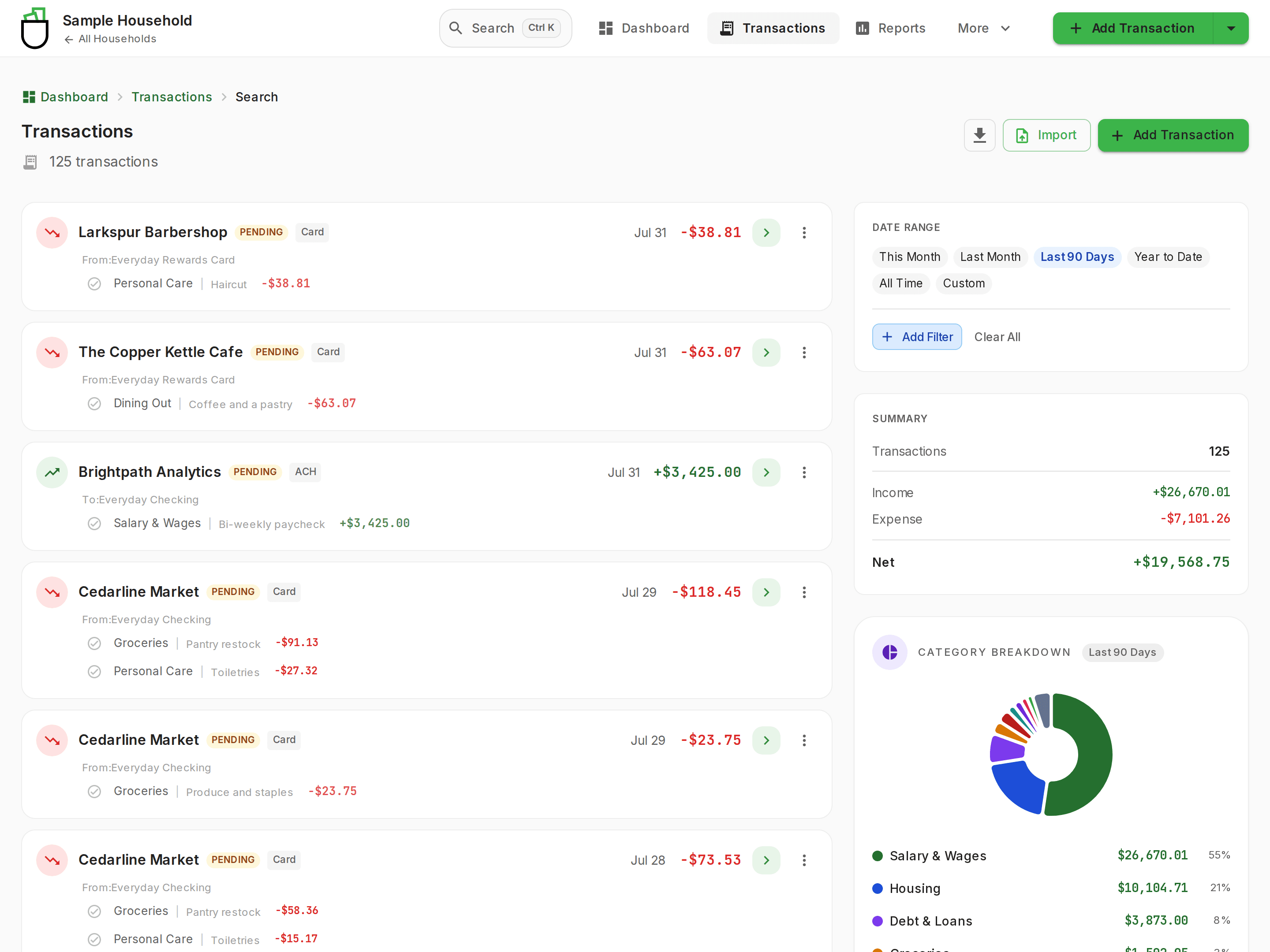The image size is (1270, 952).
Task: Toggle the Haircut Personal Care check circle
Action: pyautogui.click(x=95, y=284)
